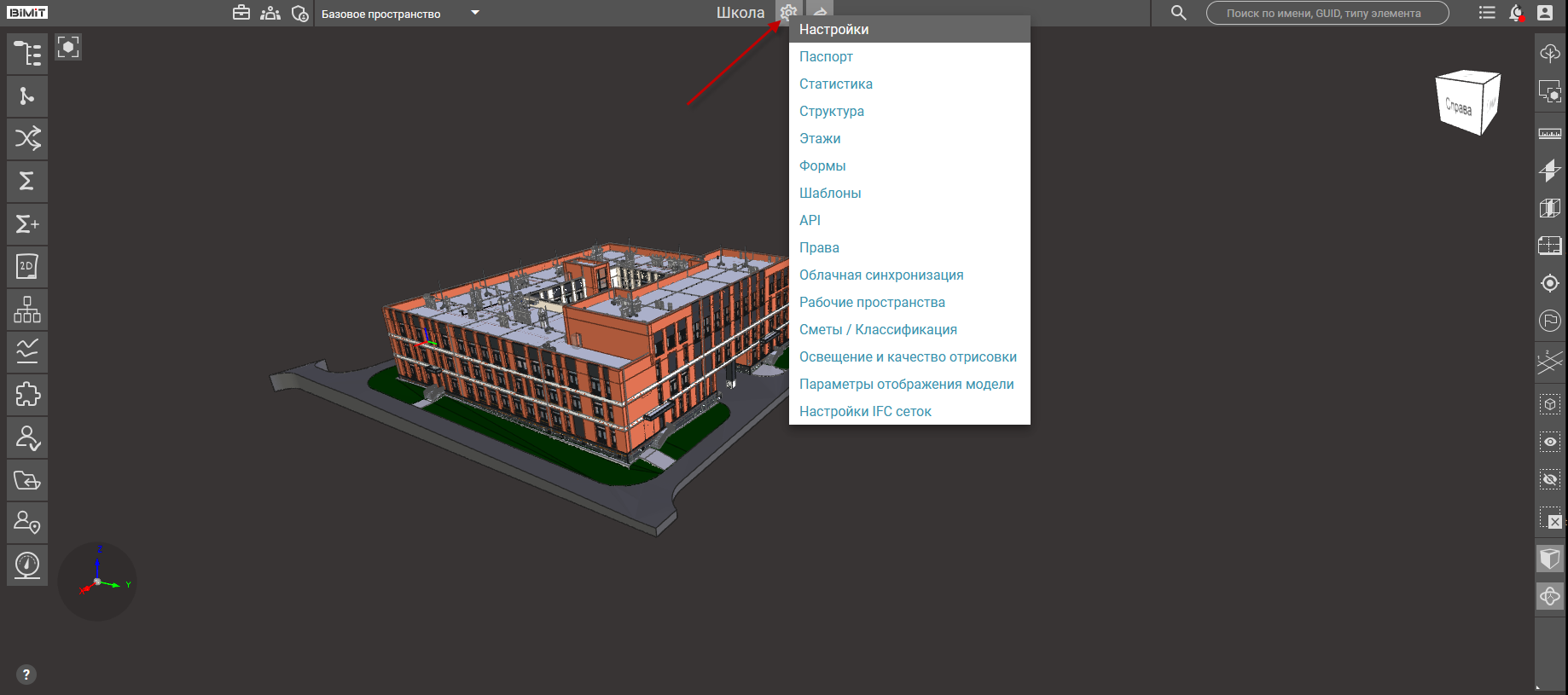Click the shuffle crossed-arrows icon
This screenshot has height=695, width=1568.
point(27,138)
